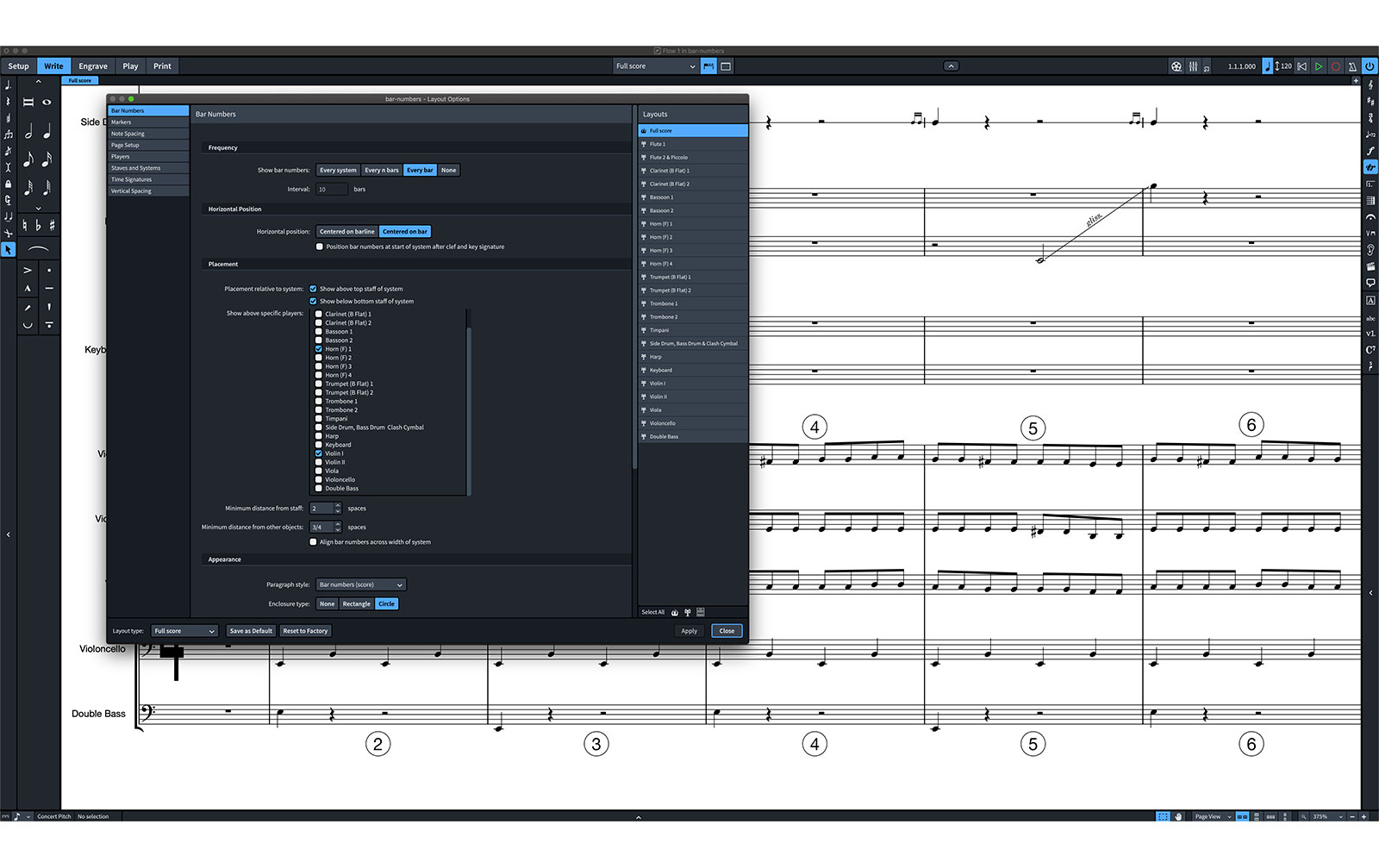Pick the flat accidental
Image resolution: width=1379 pixels, height=868 pixels.
click(x=38, y=226)
